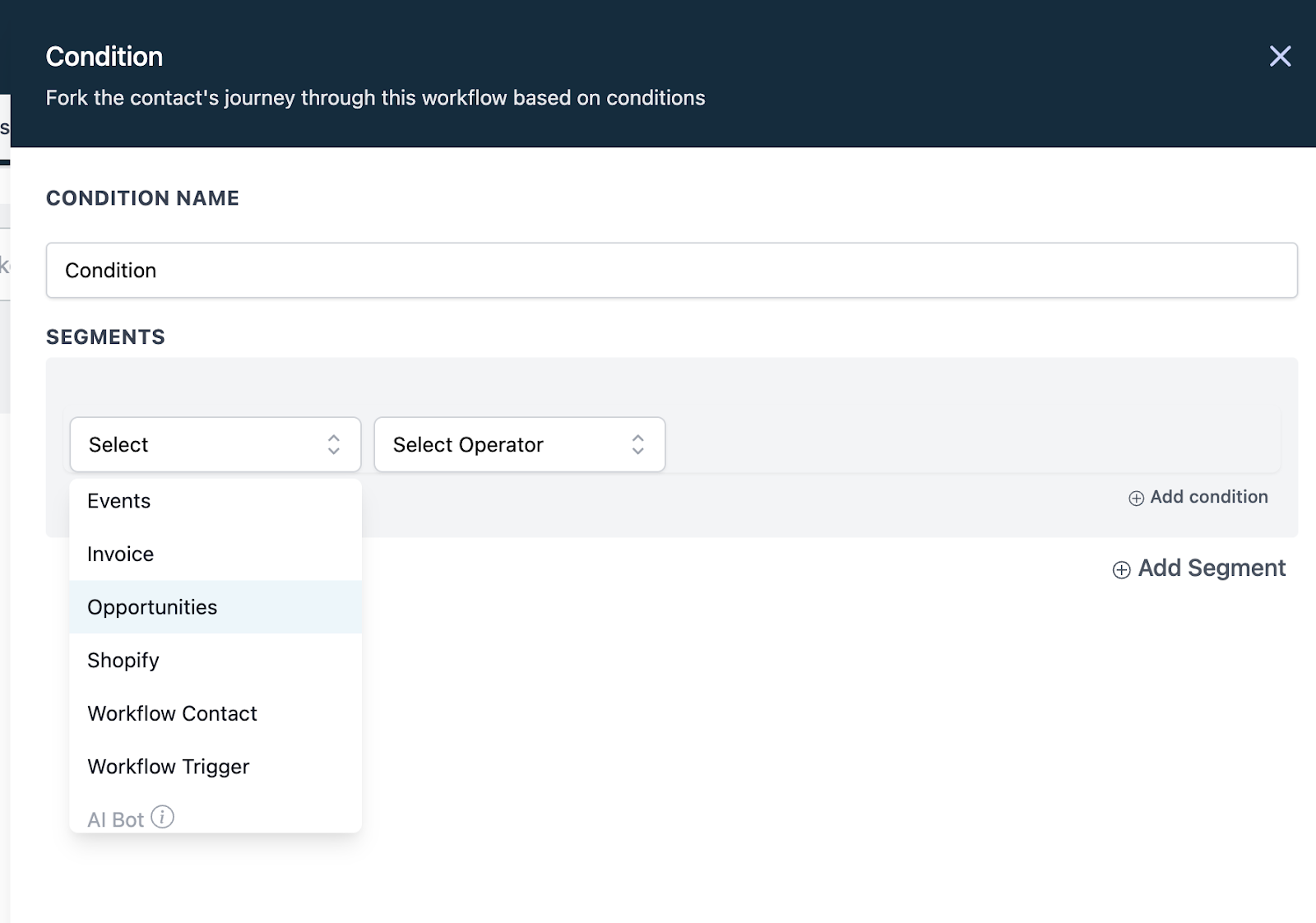
Task: Click the SEGMENTS section heading
Action: 105,337
